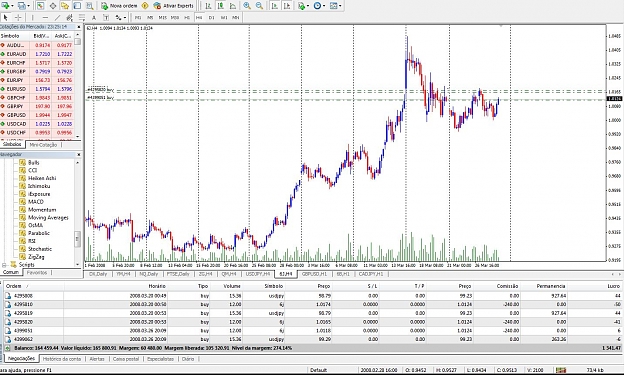The width and height of the screenshot is (625, 375).
Task: Click connection status bars icon
Action: [x=561, y=370]
